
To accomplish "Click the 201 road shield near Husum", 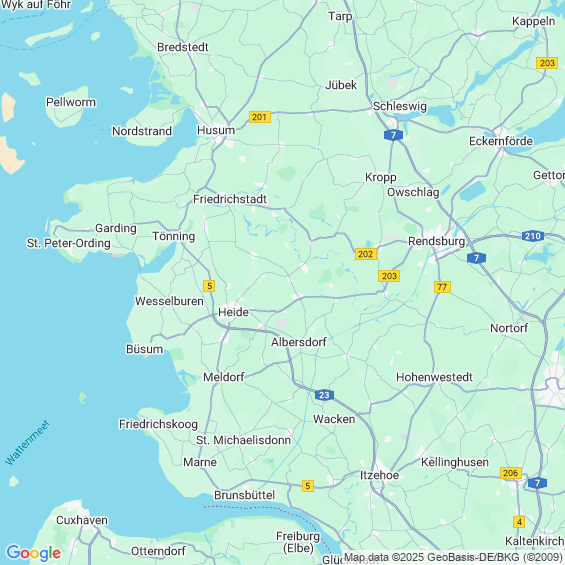I will coord(259,117).
